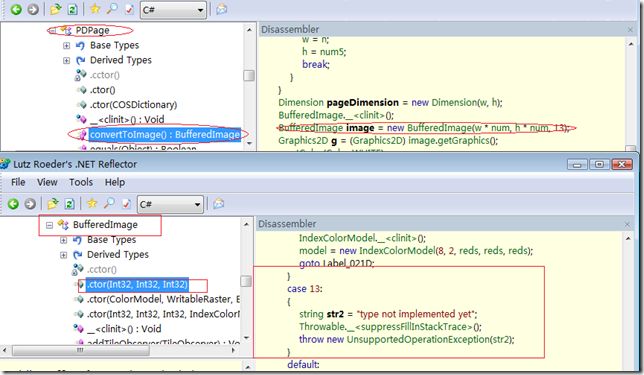
Task: Click scroll-up arrow of upper Disassembler
Action: tap(631, 44)
